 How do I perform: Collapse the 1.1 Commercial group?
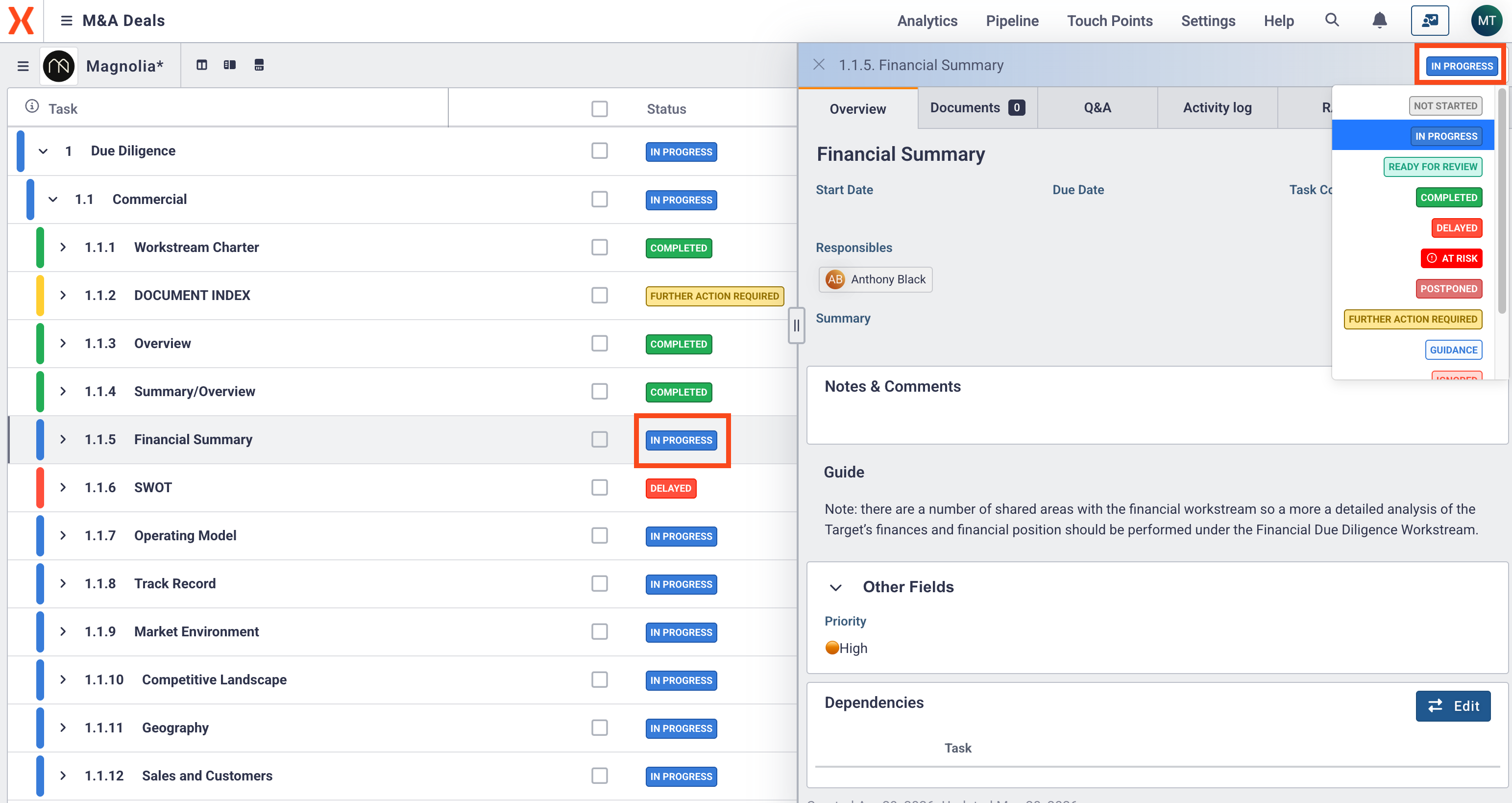click(53, 199)
